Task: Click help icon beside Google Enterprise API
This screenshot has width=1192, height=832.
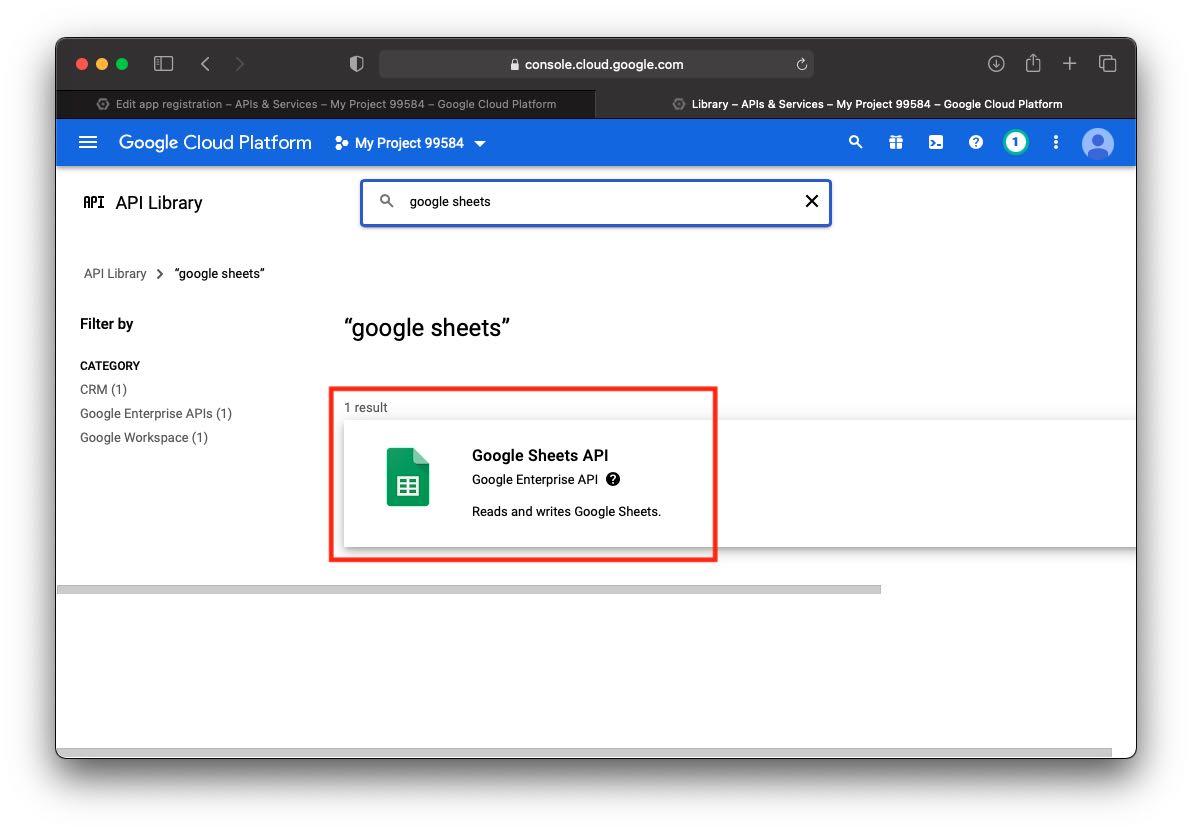Action: [x=613, y=479]
